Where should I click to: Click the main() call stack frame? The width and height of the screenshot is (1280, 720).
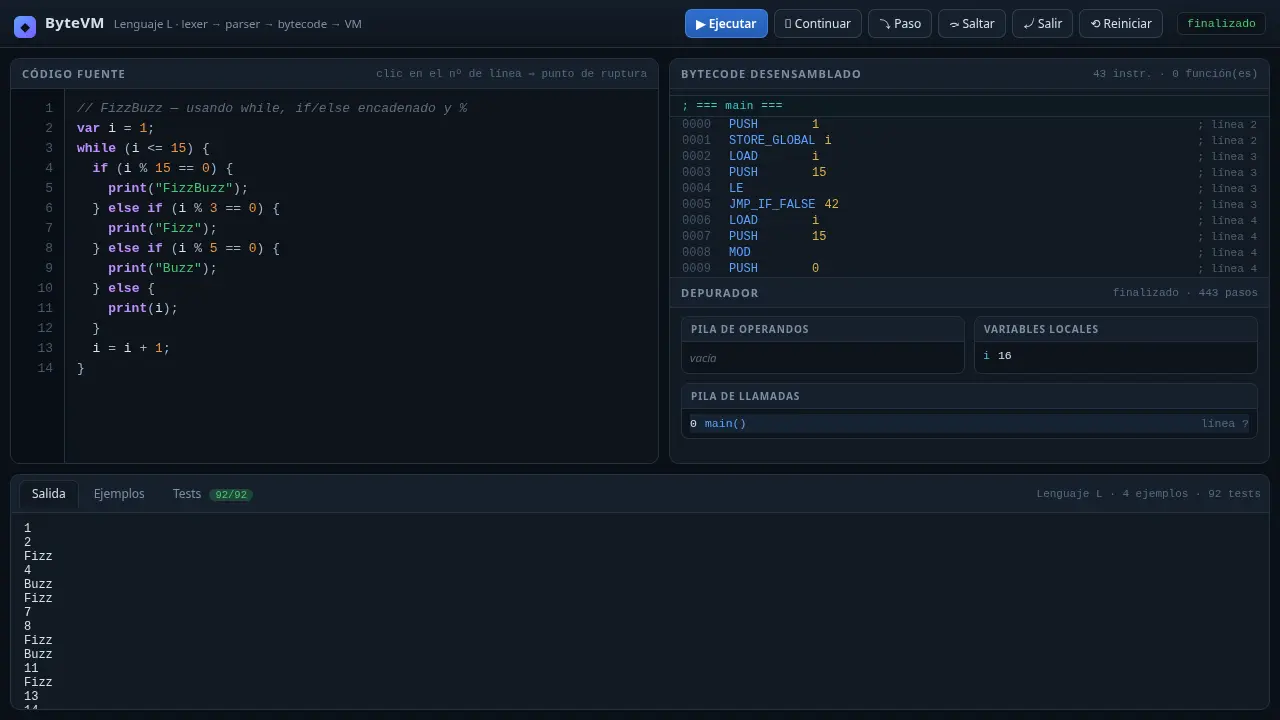coord(969,424)
